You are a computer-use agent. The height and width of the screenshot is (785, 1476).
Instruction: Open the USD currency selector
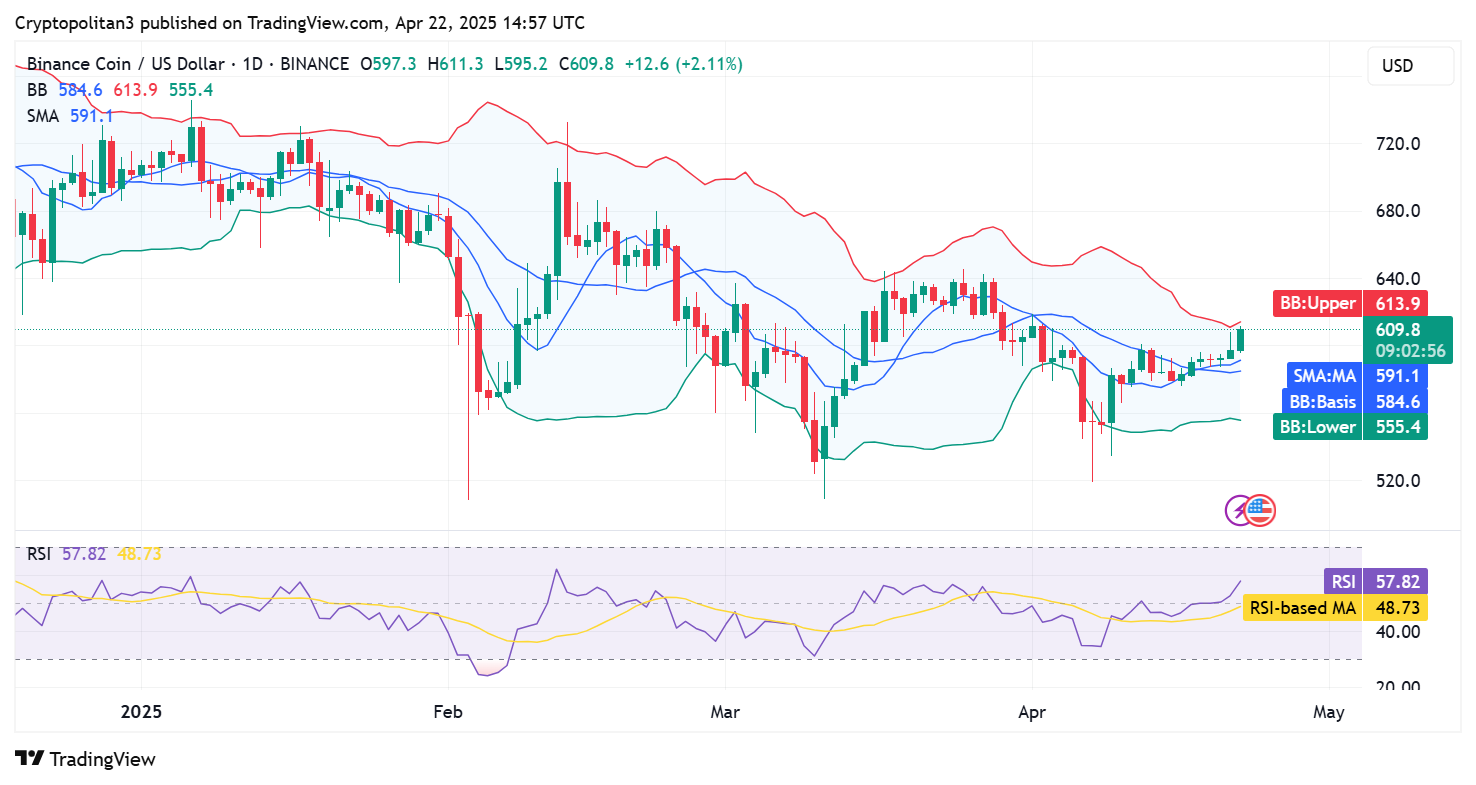(1411, 66)
